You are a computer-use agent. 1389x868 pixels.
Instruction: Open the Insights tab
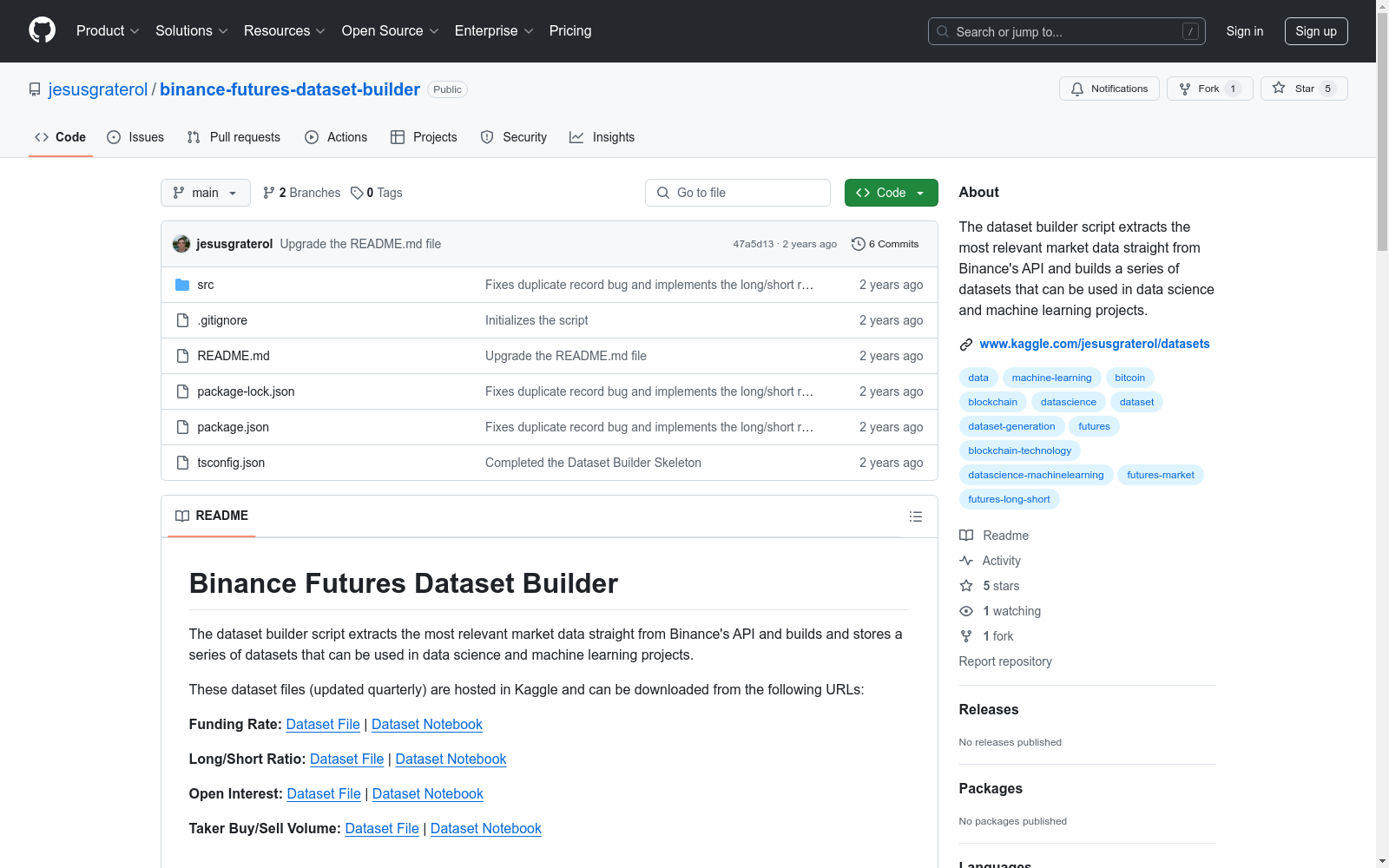coord(602,137)
